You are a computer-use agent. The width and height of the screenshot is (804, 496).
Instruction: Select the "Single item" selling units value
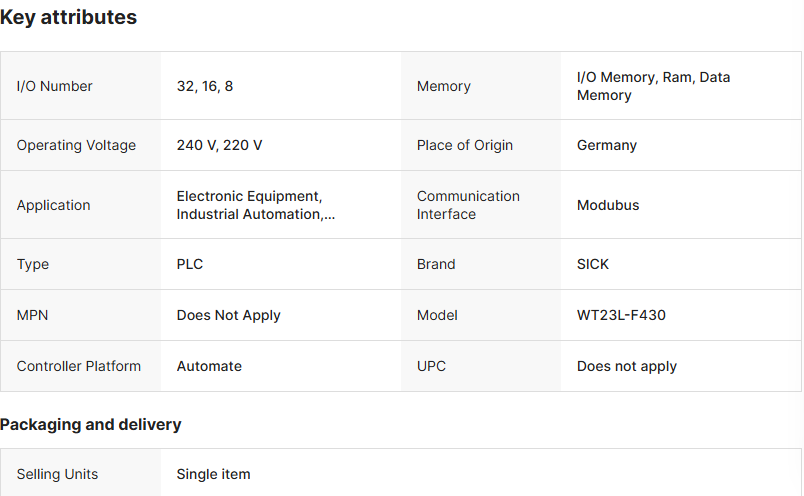click(x=214, y=474)
